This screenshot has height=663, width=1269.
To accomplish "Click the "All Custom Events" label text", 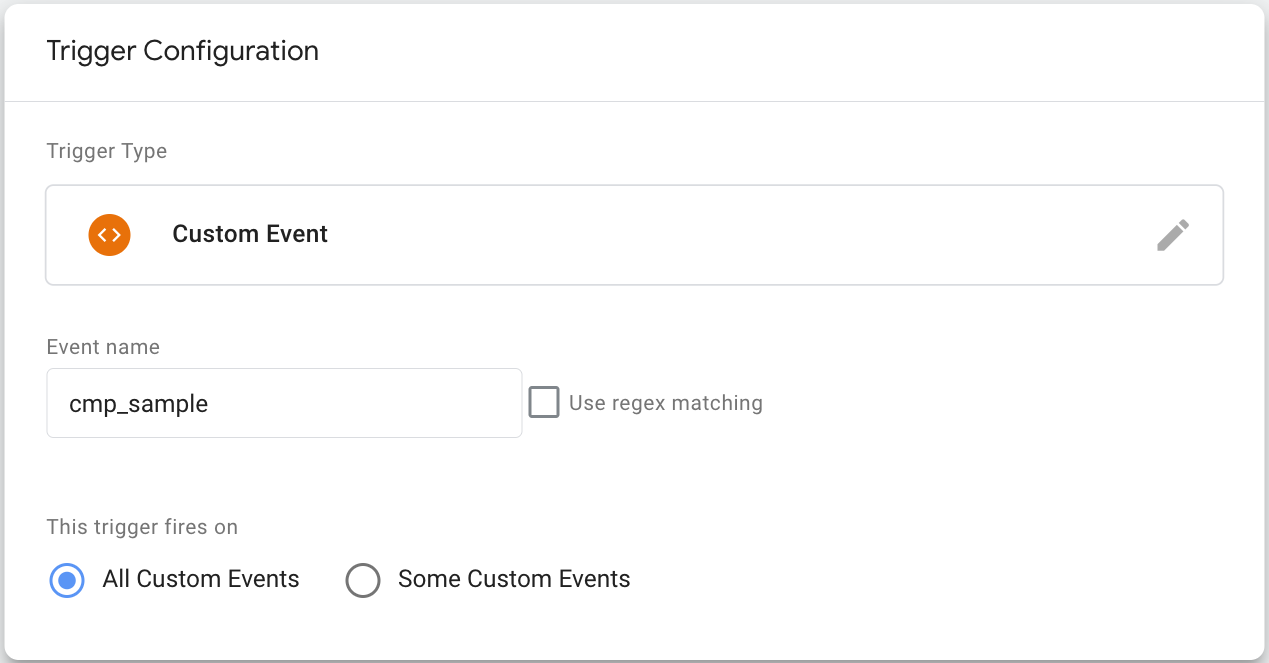I will pyautogui.click(x=201, y=579).
